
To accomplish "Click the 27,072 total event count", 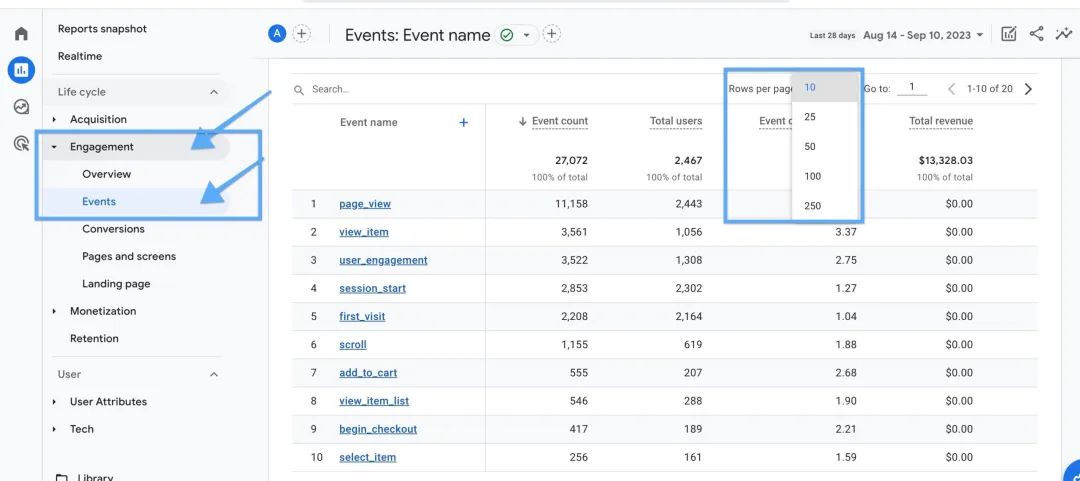I will tap(571, 161).
